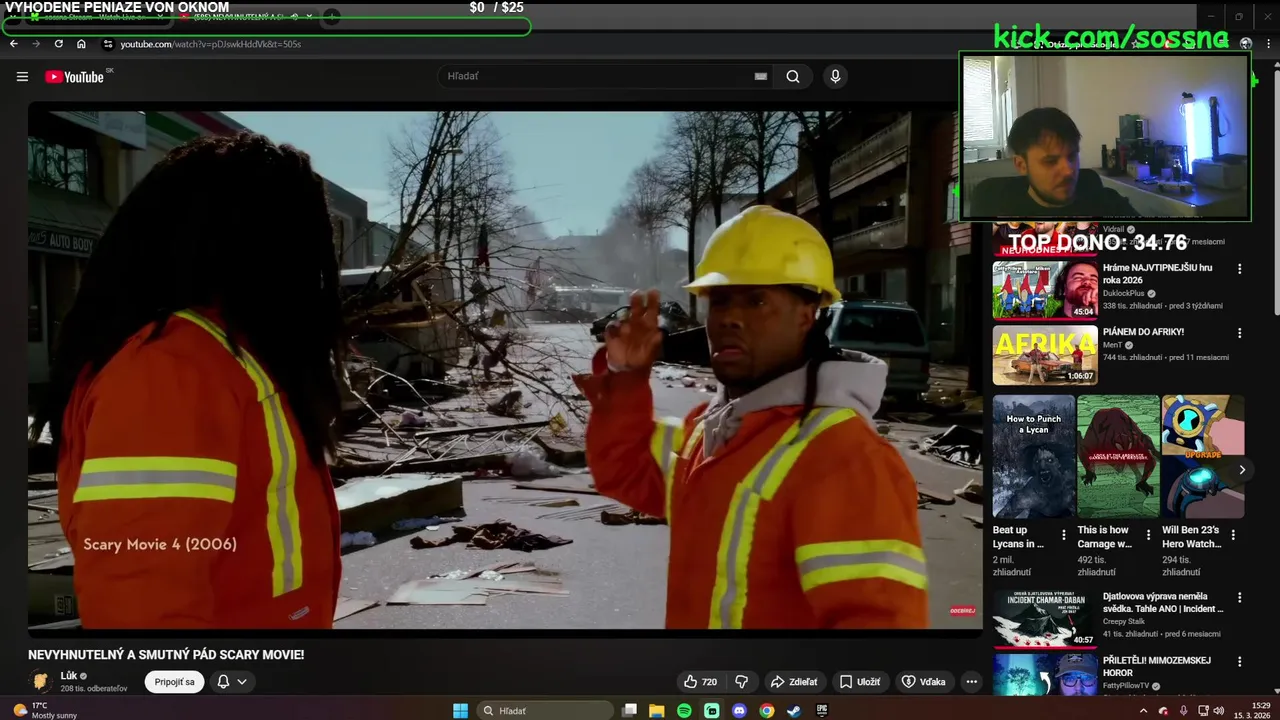This screenshot has width=1280, height=720.
Task: Open MenT channel name
Action: (x=1112, y=345)
